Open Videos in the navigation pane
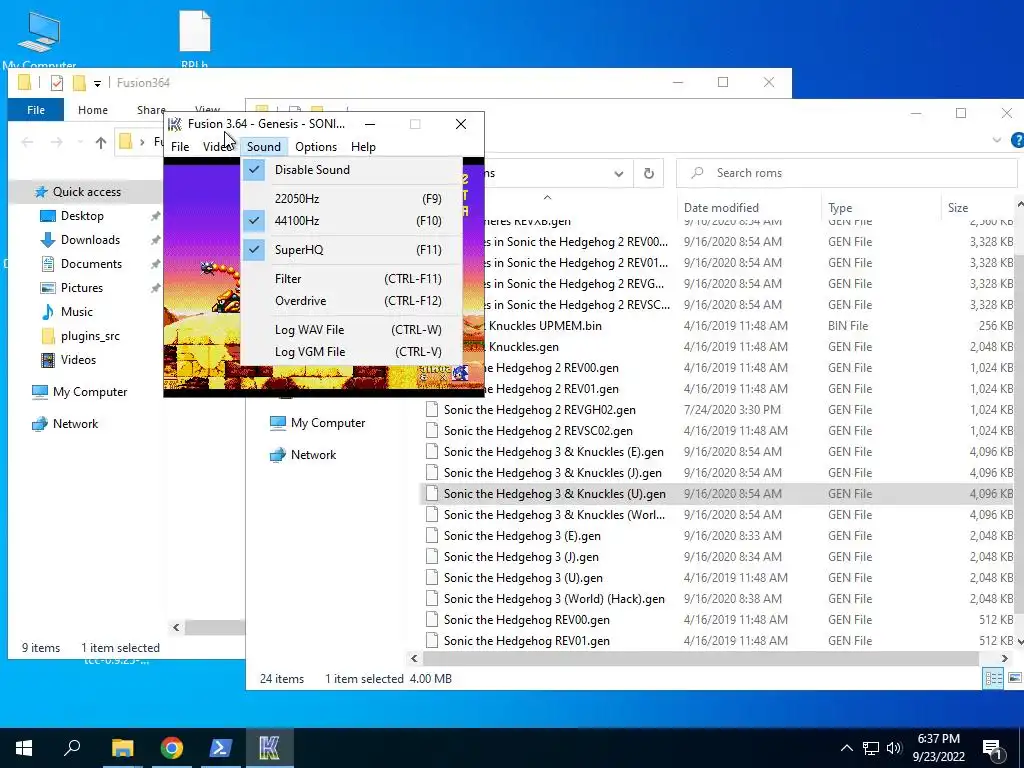The width and height of the screenshot is (1024, 768). [78, 360]
